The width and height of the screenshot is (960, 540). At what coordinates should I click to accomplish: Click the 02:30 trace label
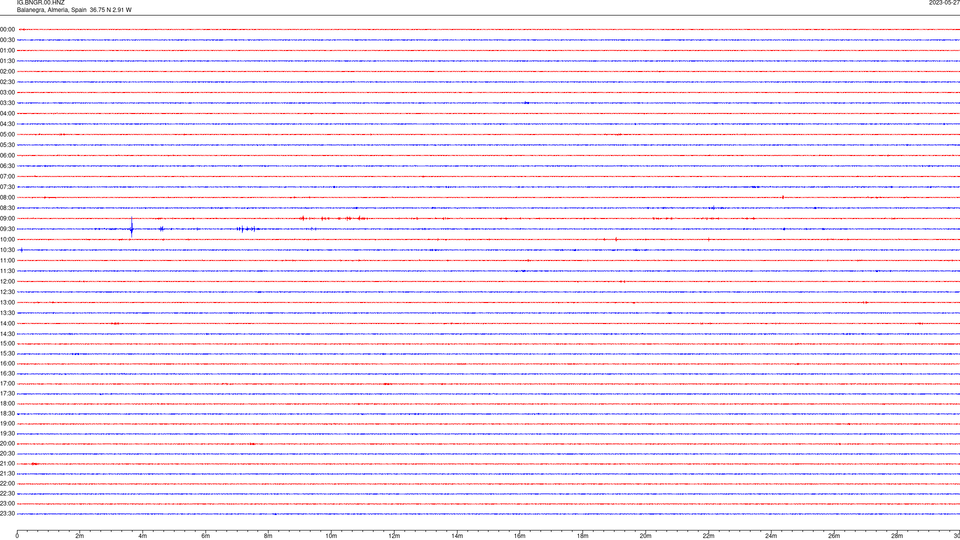coord(7,82)
